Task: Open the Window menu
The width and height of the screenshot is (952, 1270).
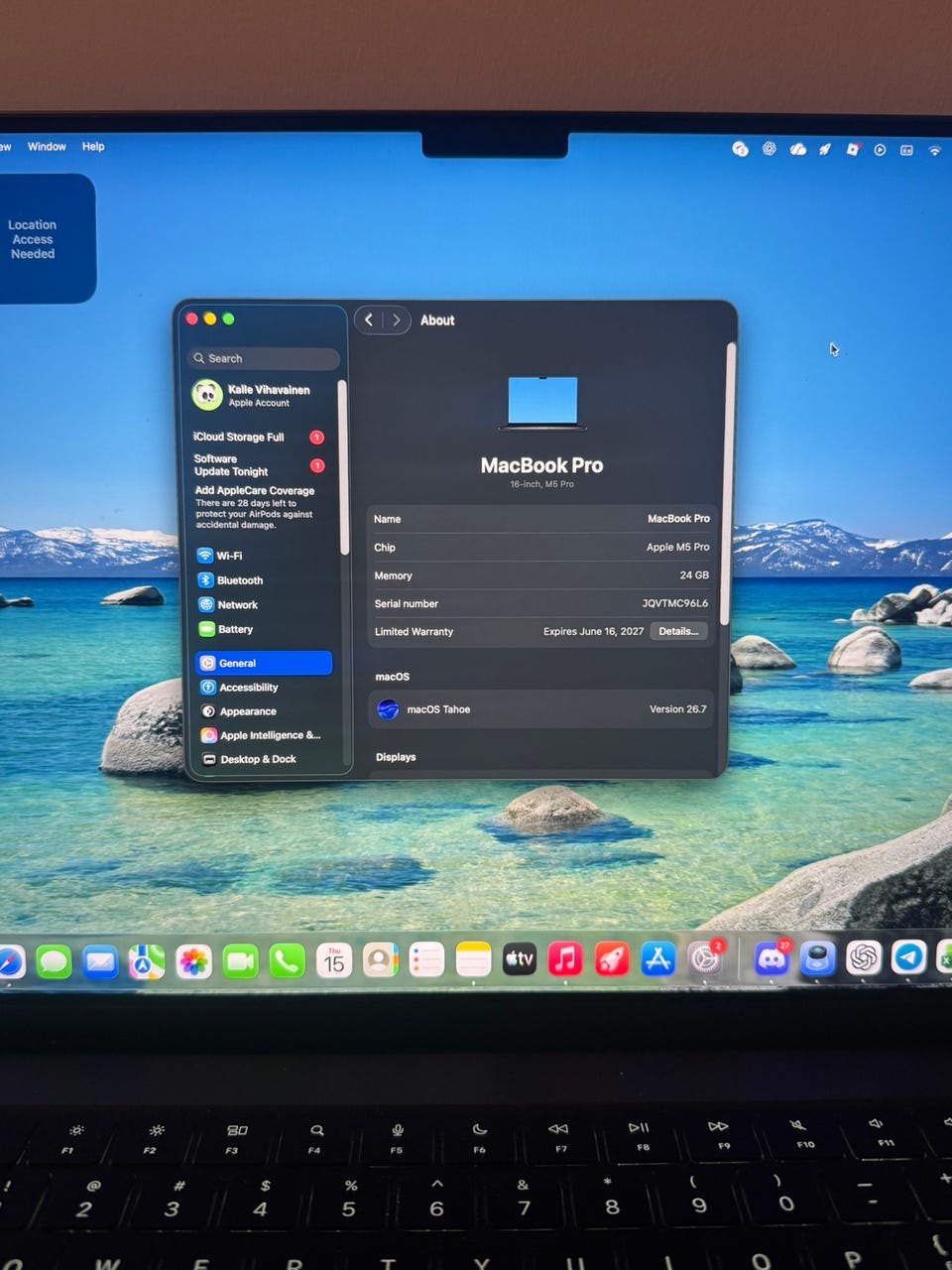Action: click(x=47, y=146)
